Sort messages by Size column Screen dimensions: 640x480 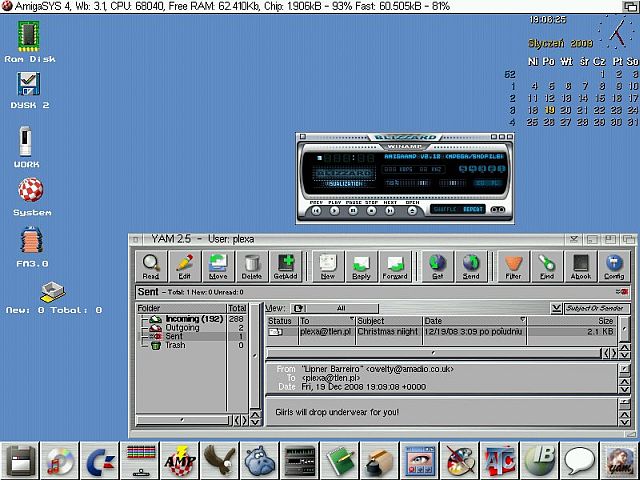click(572, 321)
